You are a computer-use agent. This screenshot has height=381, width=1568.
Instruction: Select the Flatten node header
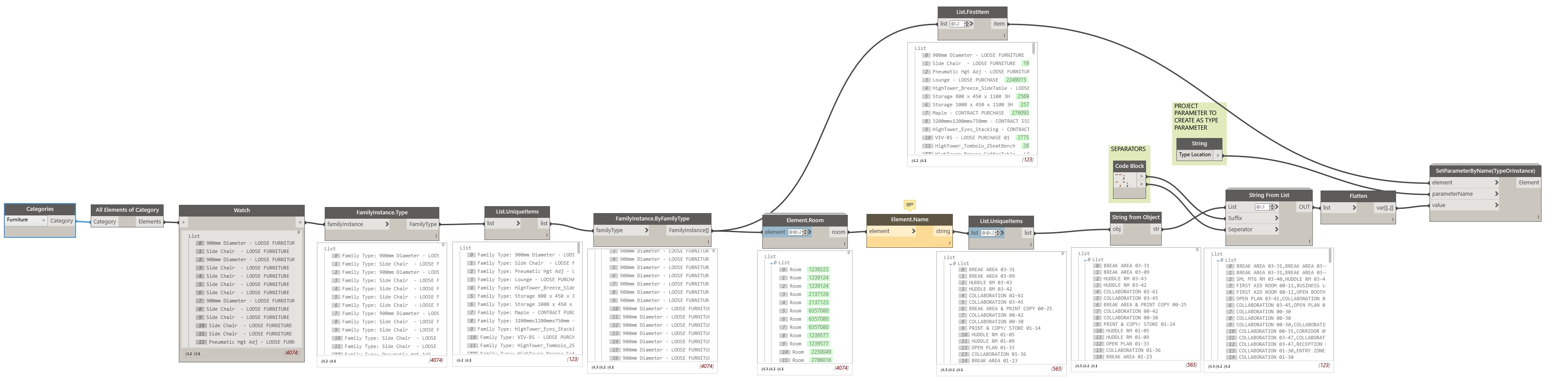tap(1358, 196)
